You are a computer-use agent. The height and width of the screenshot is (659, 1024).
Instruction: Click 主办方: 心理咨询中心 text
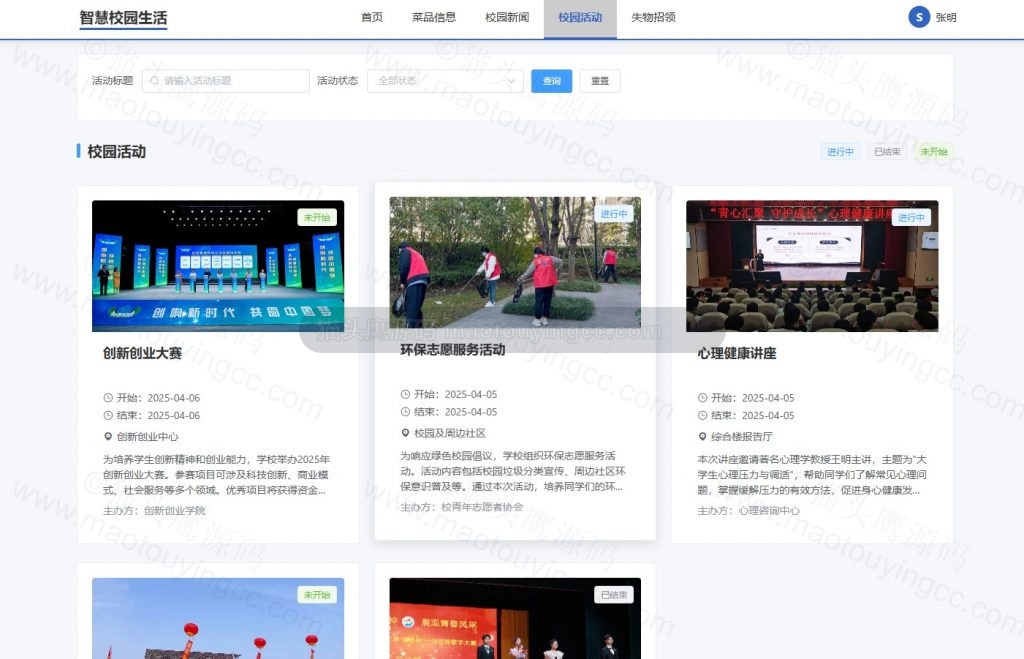point(748,511)
